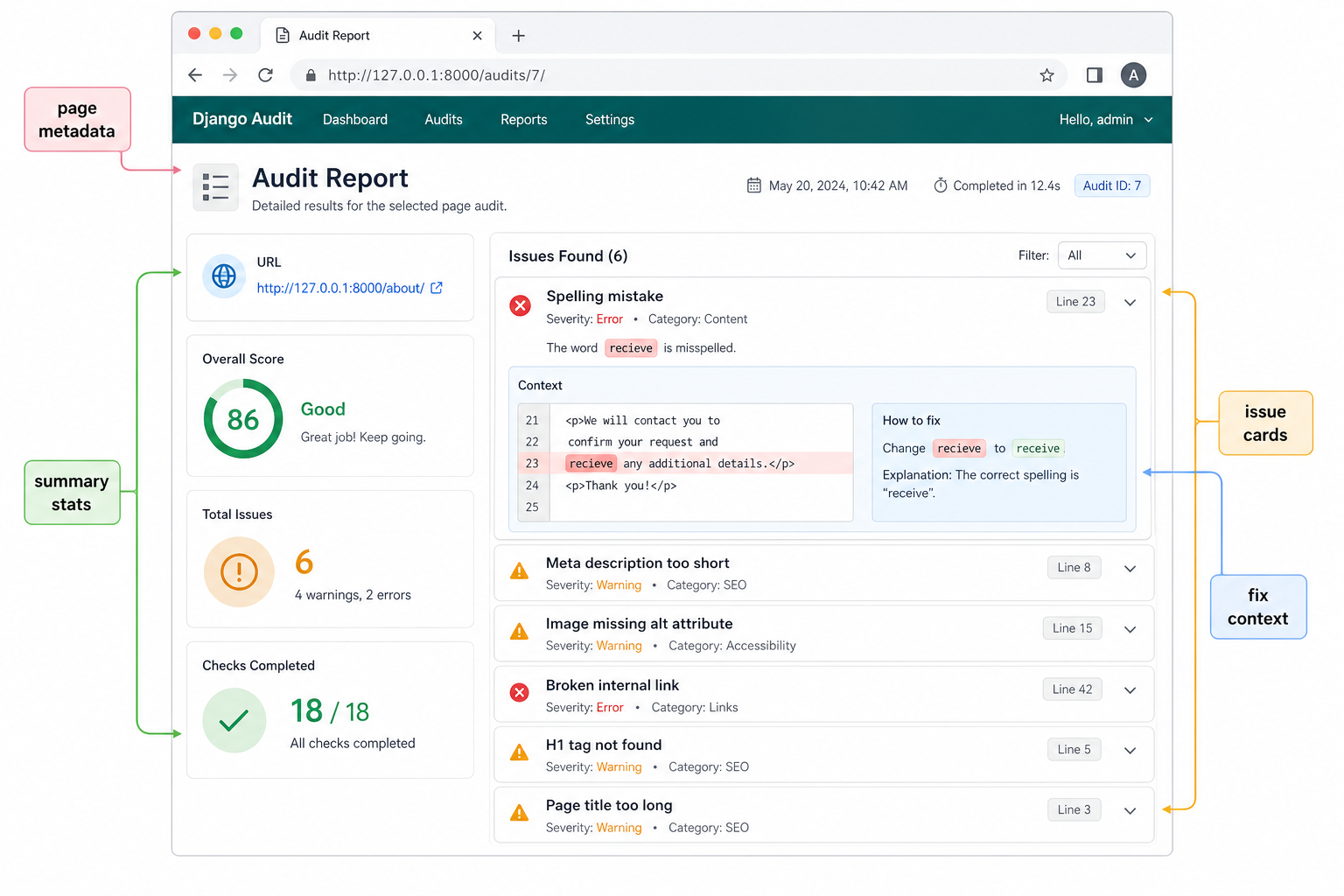
Task: Click the external link icon beside the URL
Action: pyautogui.click(x=437, y=288)
